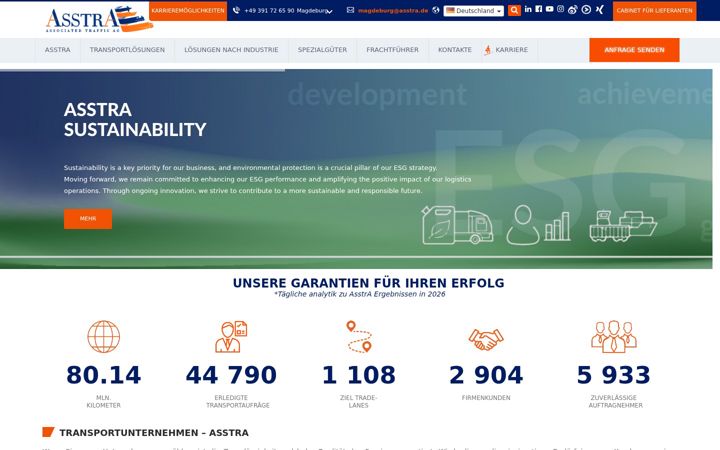Click the group of people icon
Image resolution: width=720 pixels, height=450 pixels.
614,337
